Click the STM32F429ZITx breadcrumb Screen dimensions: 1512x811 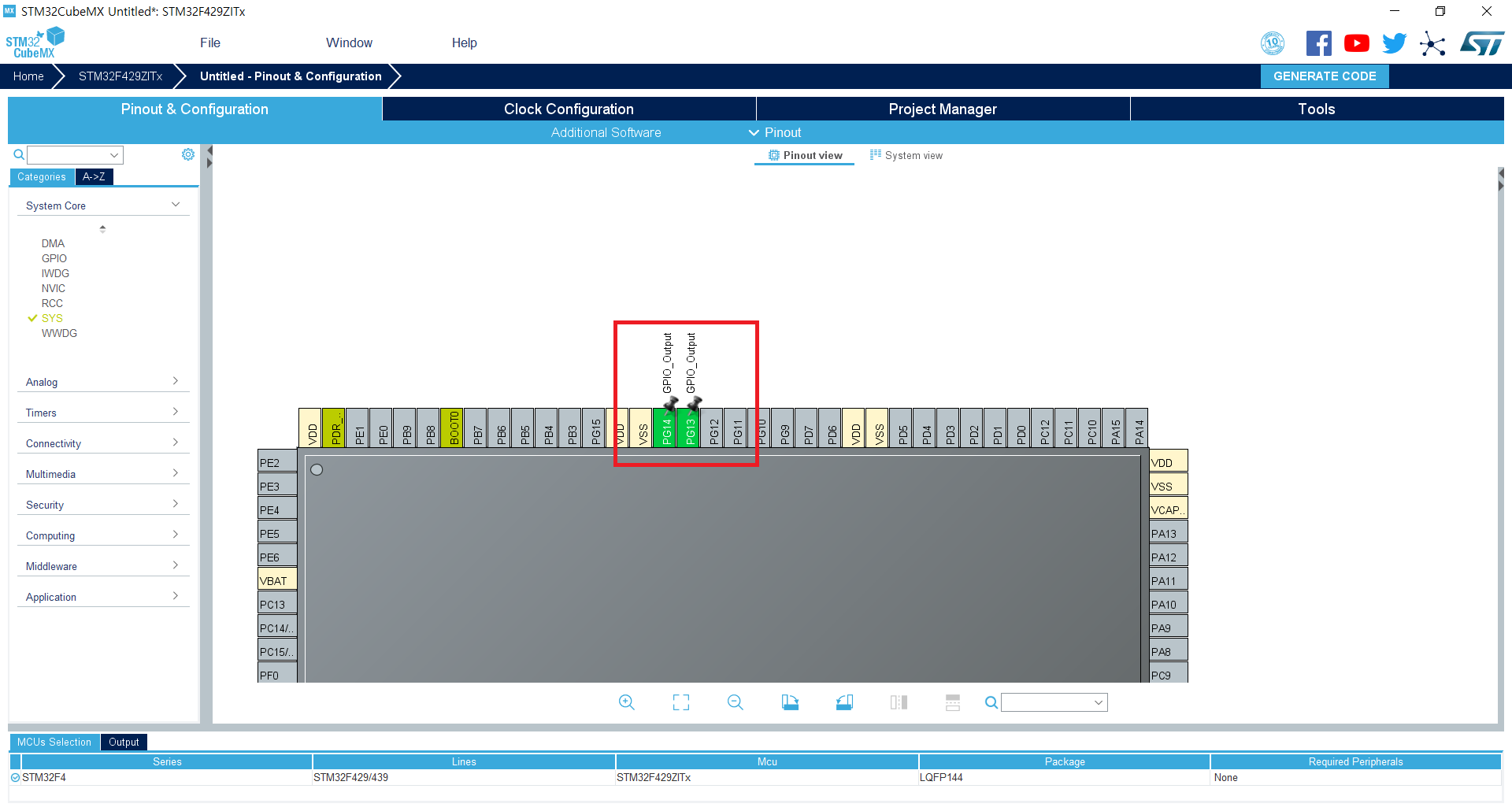(120, 76)
